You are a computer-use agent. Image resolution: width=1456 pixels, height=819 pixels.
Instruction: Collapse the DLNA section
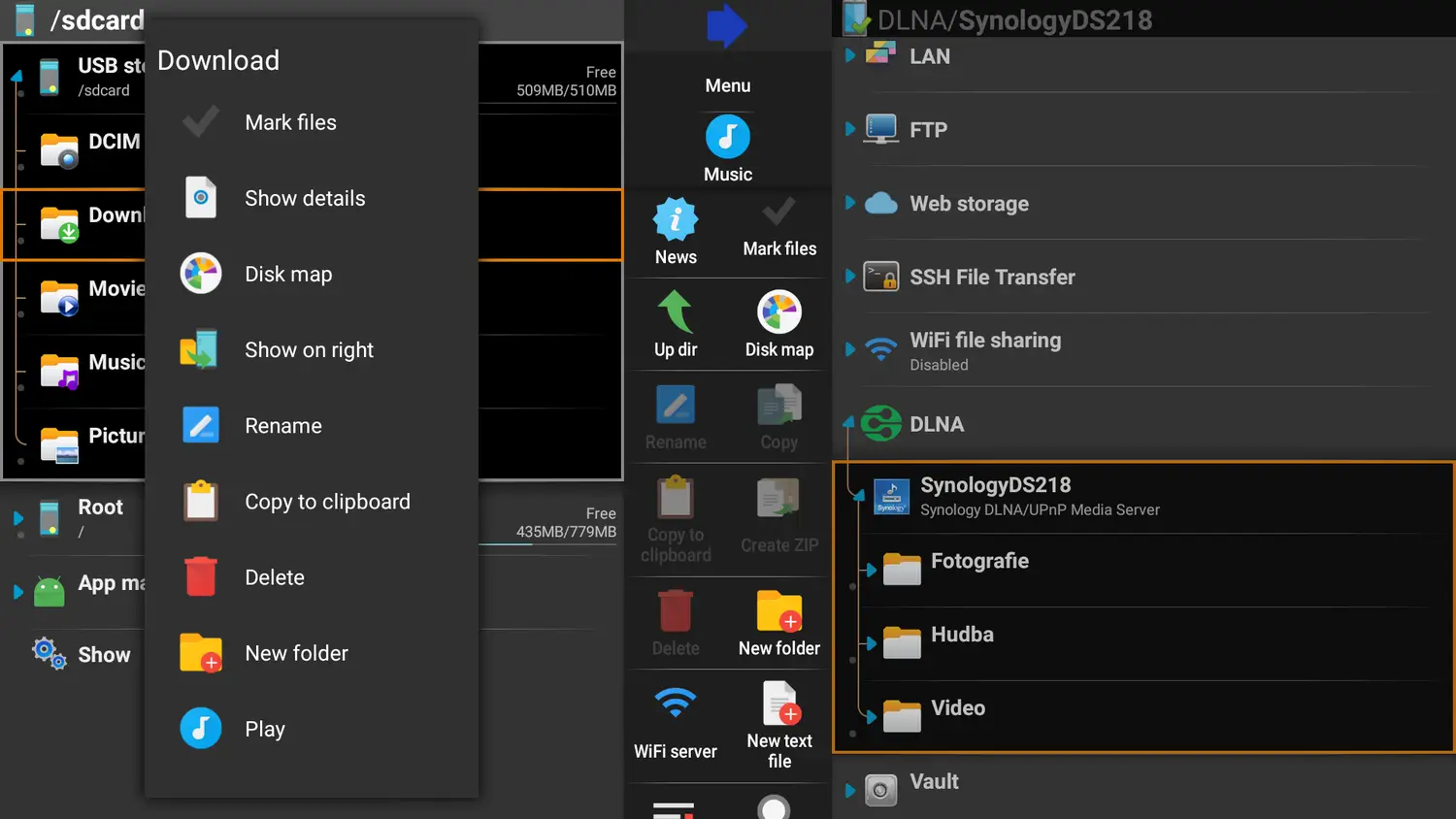click(846, 423)
